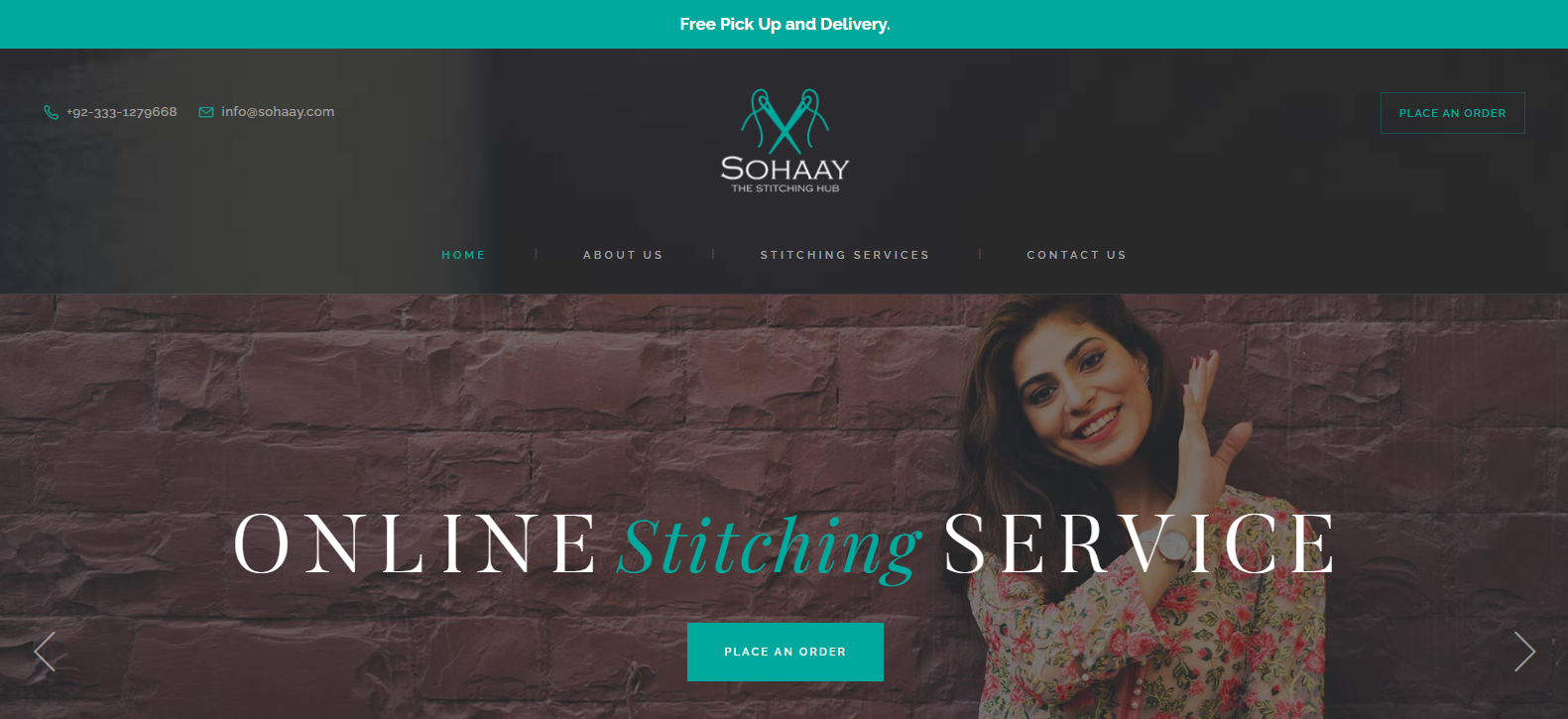
Task: Call phone number +92-333-1279668
Action: pyautogui.click(x=122, y=112)
